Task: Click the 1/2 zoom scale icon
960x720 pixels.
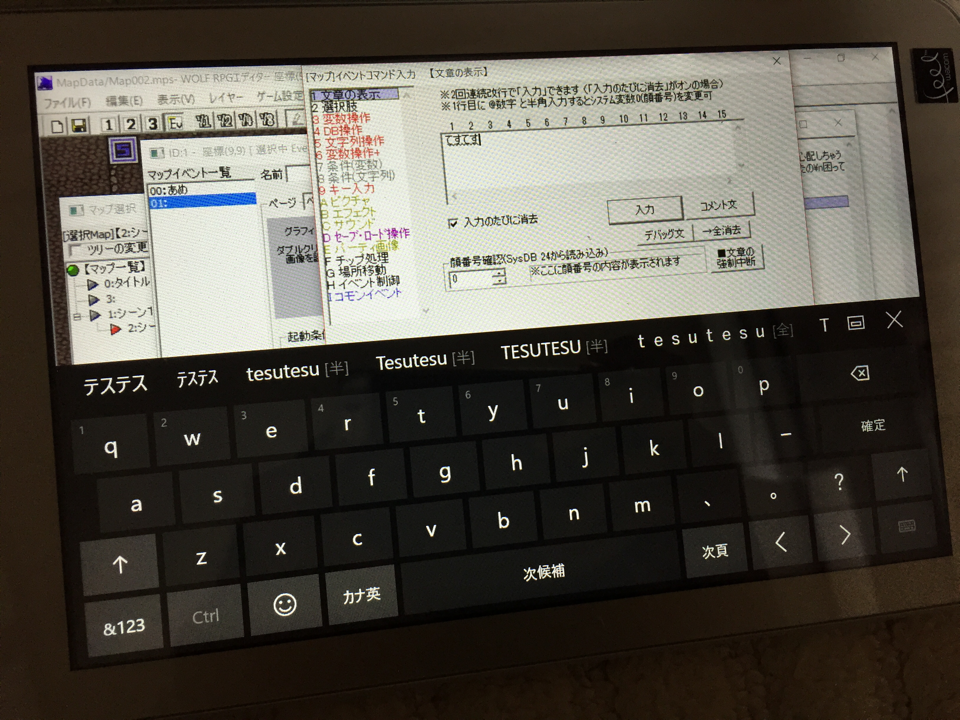Action: point(224,120)
